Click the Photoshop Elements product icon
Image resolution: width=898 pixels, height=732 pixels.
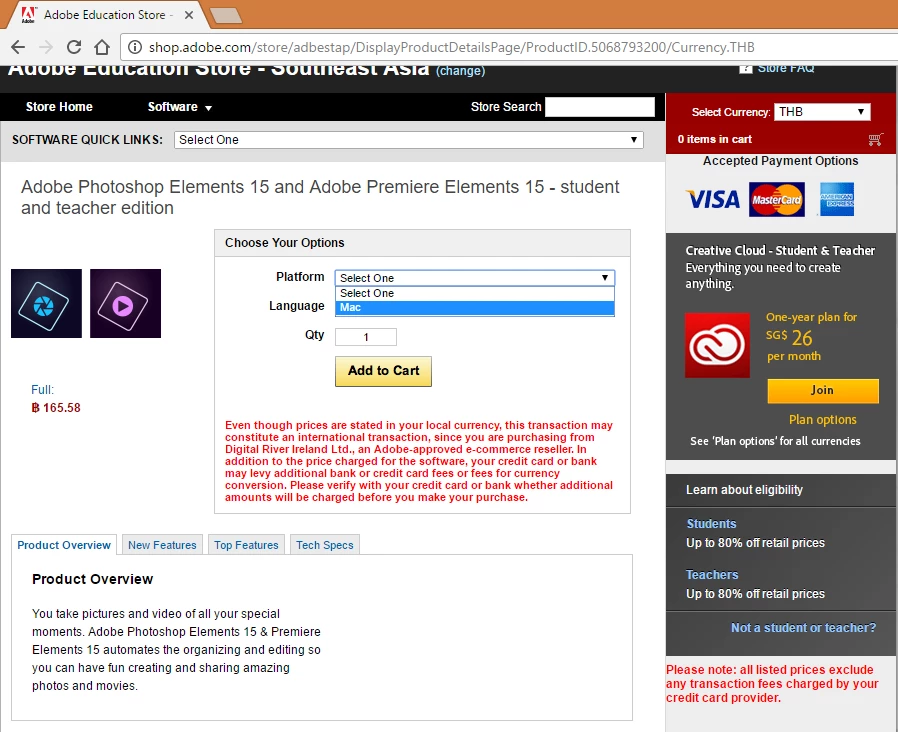[46, 304]
